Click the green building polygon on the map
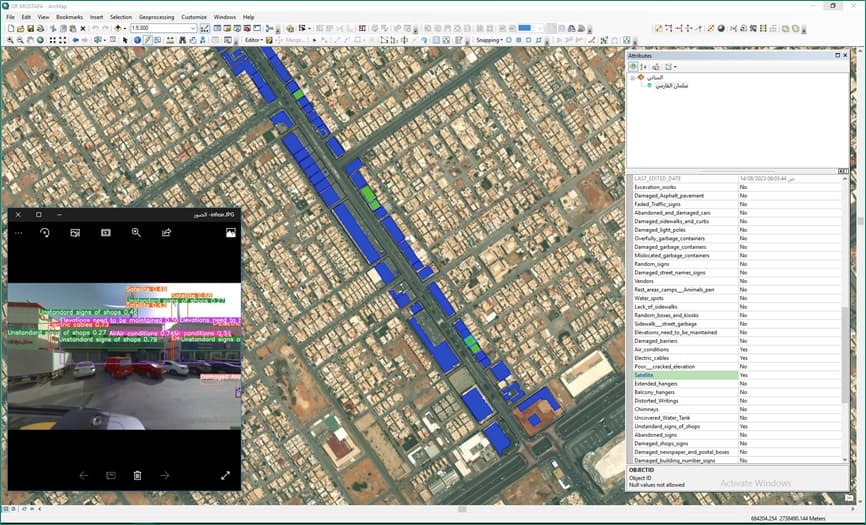Screen dimensions: 866x525 [x=368, y=192]
